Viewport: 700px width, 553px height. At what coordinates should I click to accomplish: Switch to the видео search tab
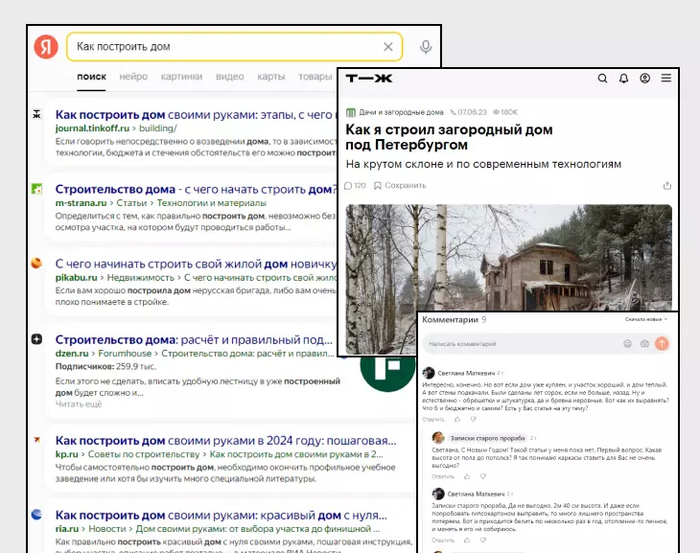tap(229, 76)
